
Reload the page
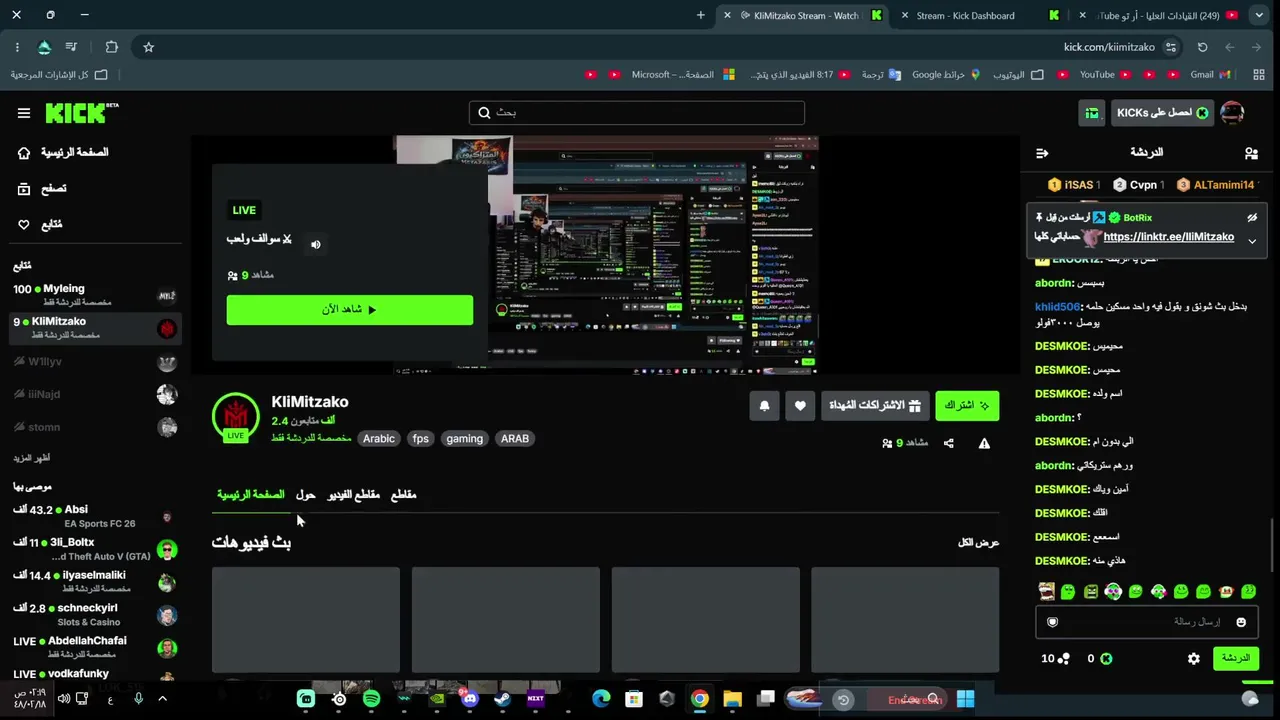[x=1203, y=47]
